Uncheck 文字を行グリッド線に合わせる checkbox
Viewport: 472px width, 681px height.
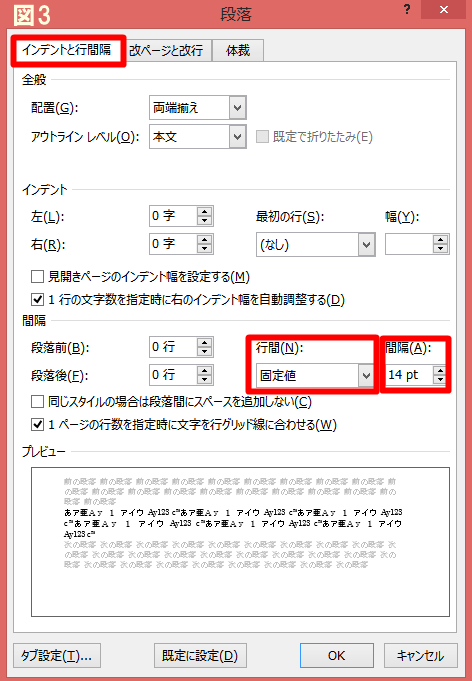37,424
